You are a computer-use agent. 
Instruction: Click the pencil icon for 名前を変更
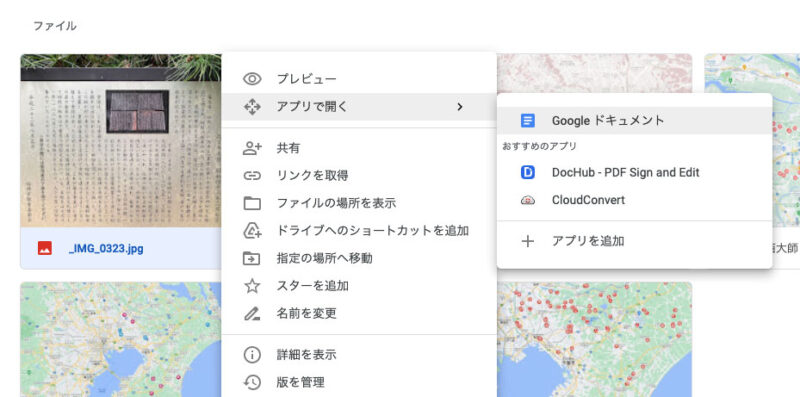coord(252,313)
